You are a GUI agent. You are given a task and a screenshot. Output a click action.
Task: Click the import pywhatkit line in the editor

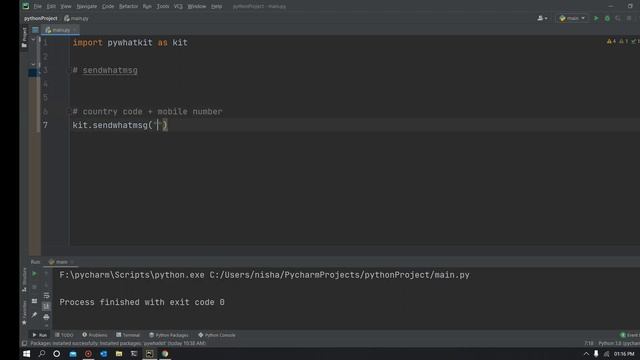(130, 42)
